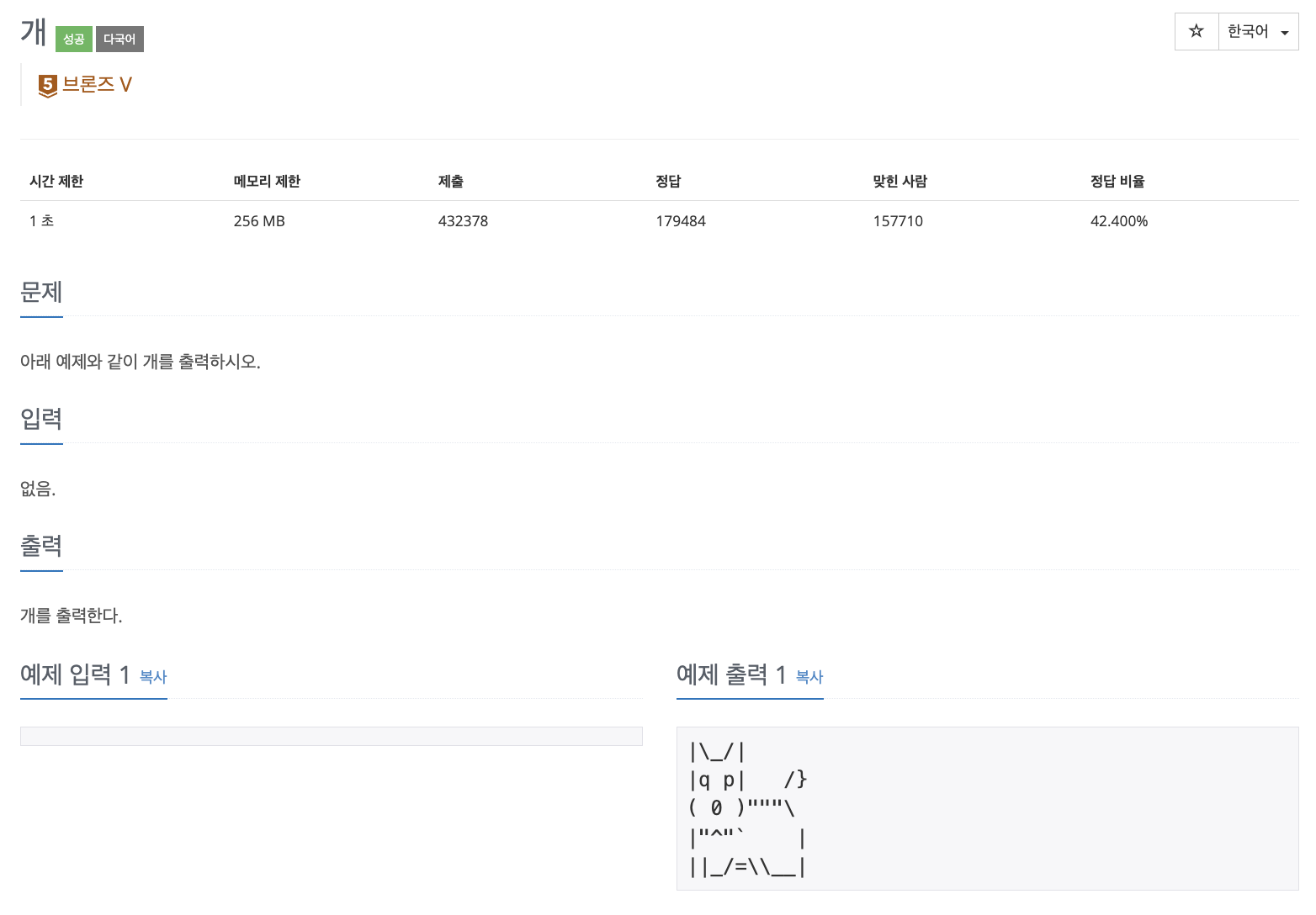
Task: Click the solvers count 157710
Action: 898,221
